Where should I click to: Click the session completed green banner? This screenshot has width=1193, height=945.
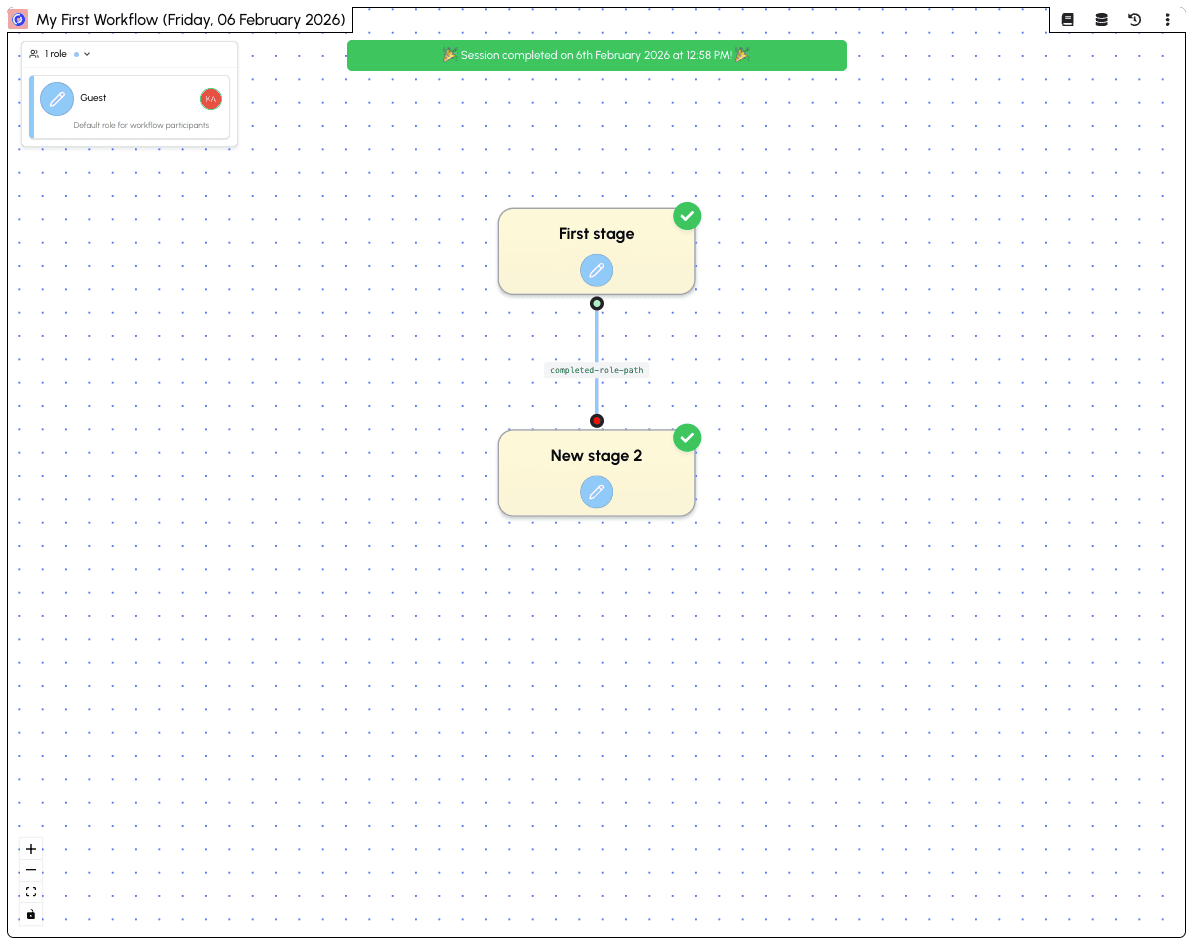(596, 55)
